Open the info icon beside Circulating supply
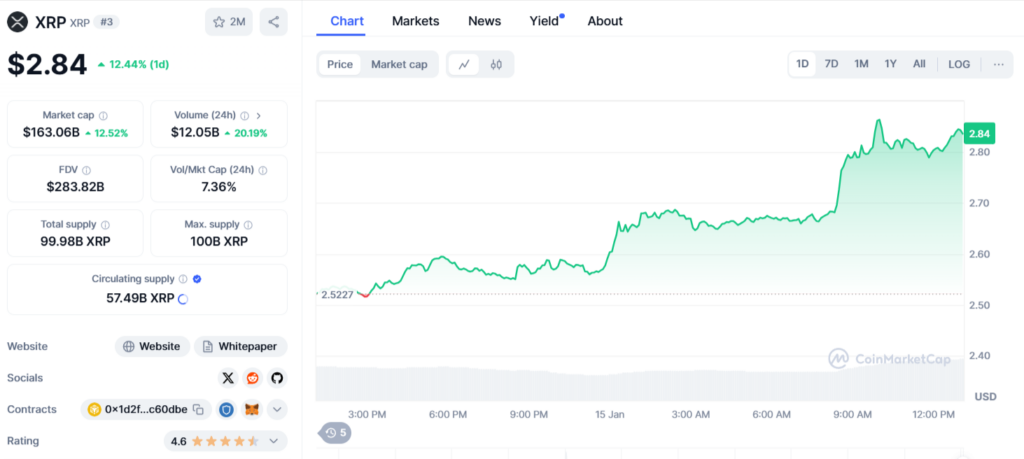This screenshot has height=459, width=1024. tap(183, 279)
